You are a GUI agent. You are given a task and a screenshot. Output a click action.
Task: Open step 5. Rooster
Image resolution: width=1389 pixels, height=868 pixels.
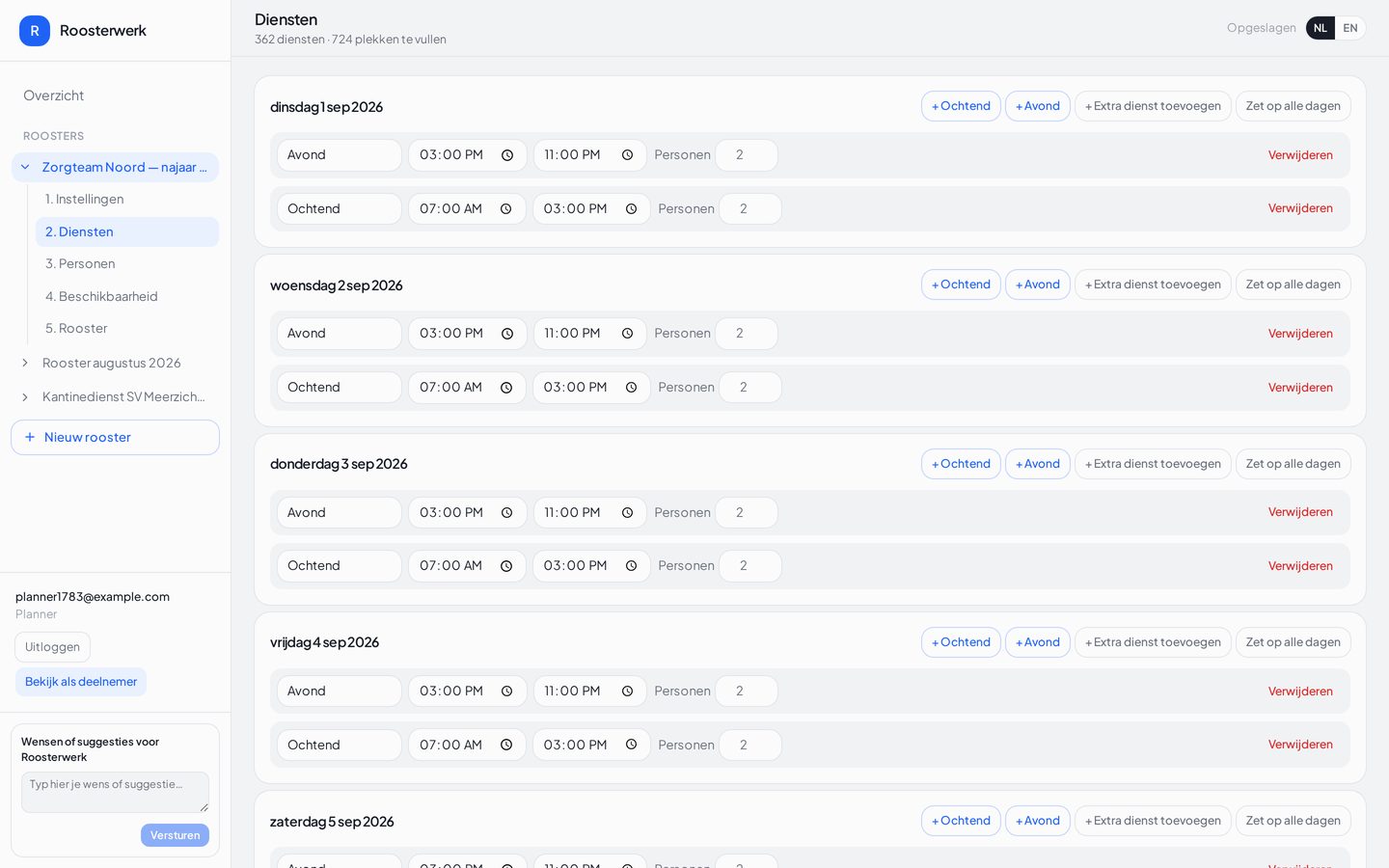coord(127,328)
